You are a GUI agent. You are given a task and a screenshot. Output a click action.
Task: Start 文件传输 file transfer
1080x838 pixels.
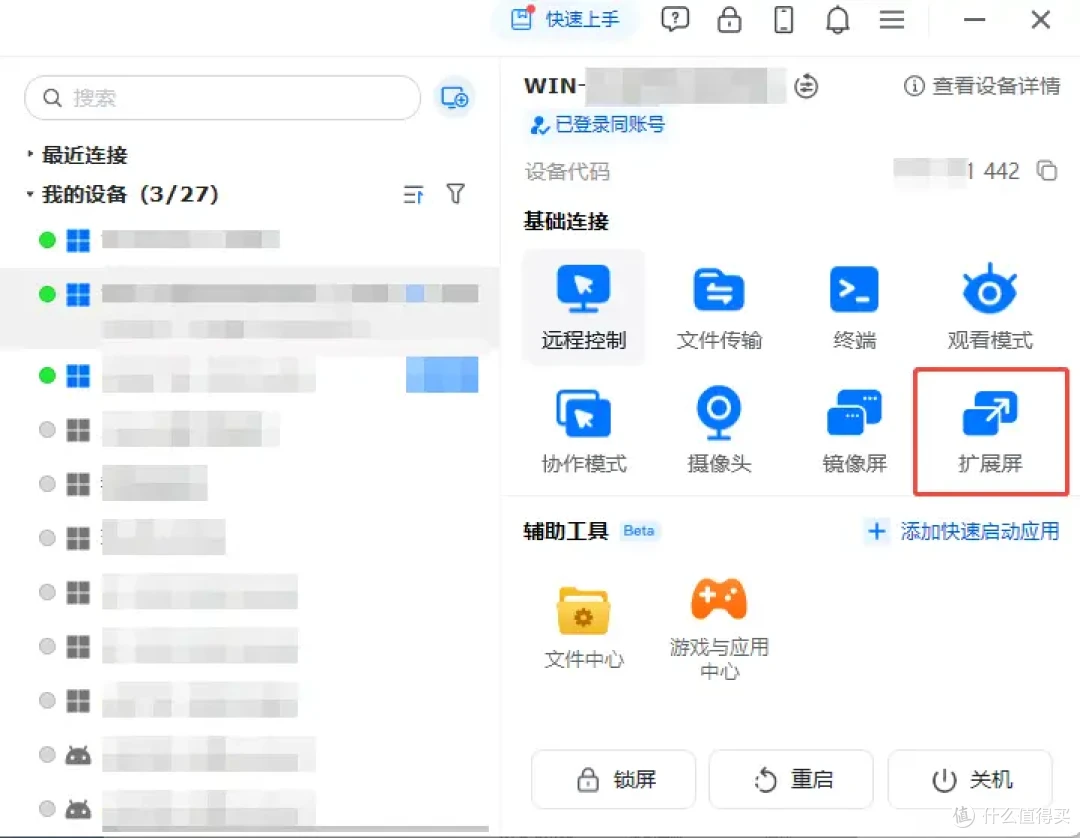coord(718,307)
